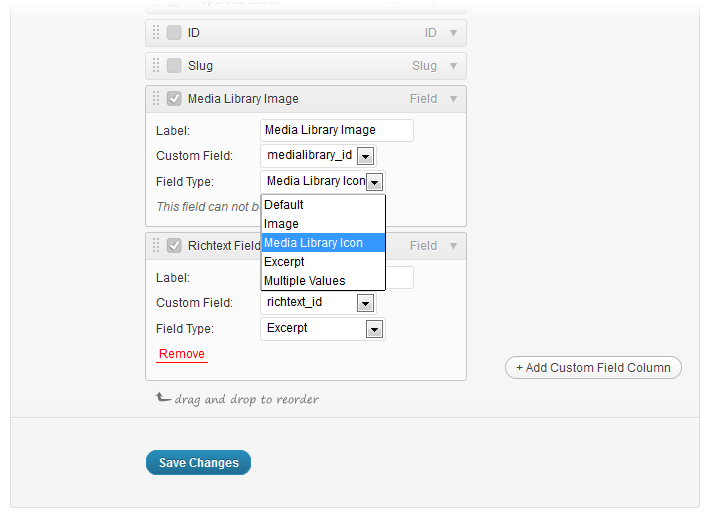
Task: Expand the Slug column settings arrow
Action: 453,66
